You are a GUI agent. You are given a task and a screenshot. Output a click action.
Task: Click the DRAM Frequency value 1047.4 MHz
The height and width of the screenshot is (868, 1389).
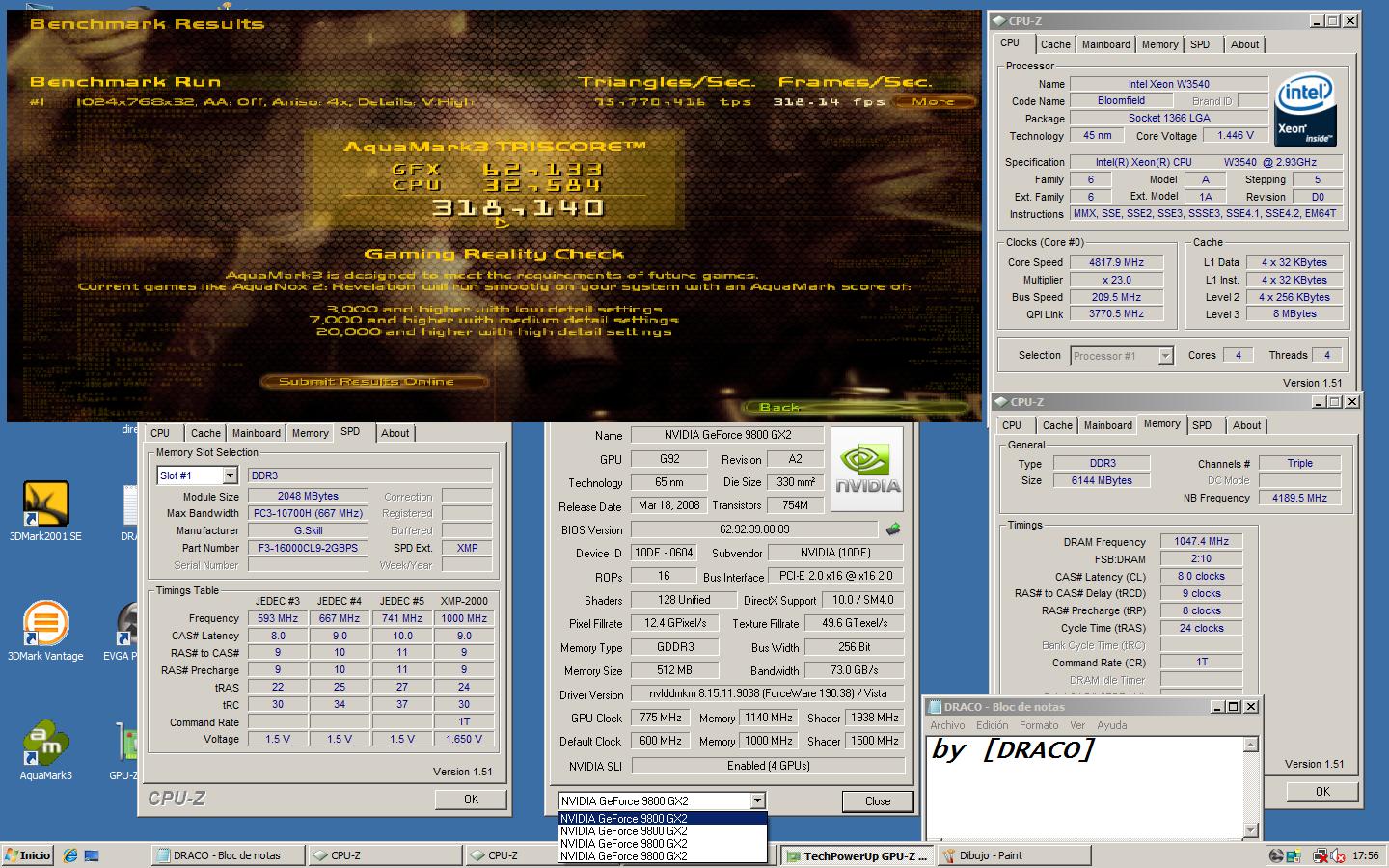[1201, 541]
